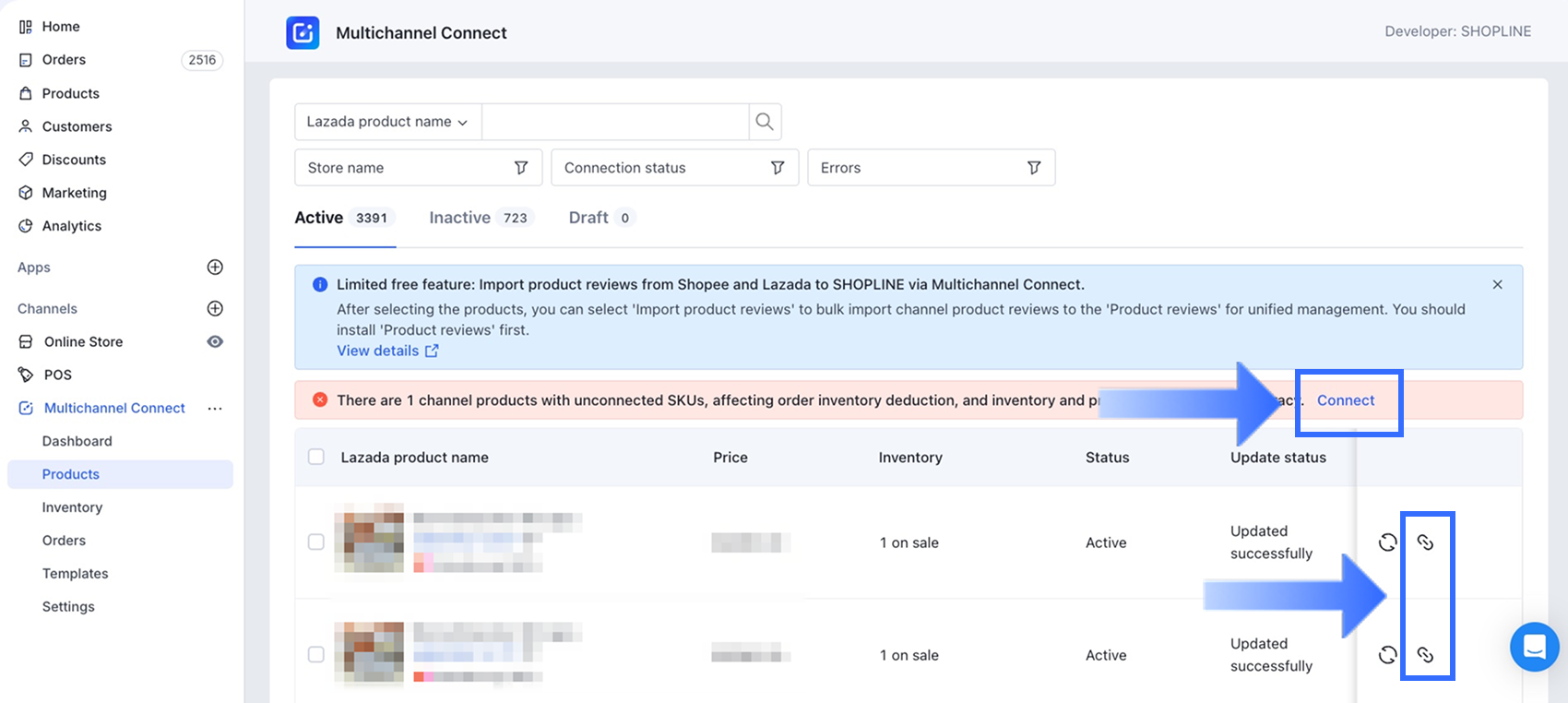Select the second product row checkbox
Viewport: 1568px width, 703px height.
(316, 654)
